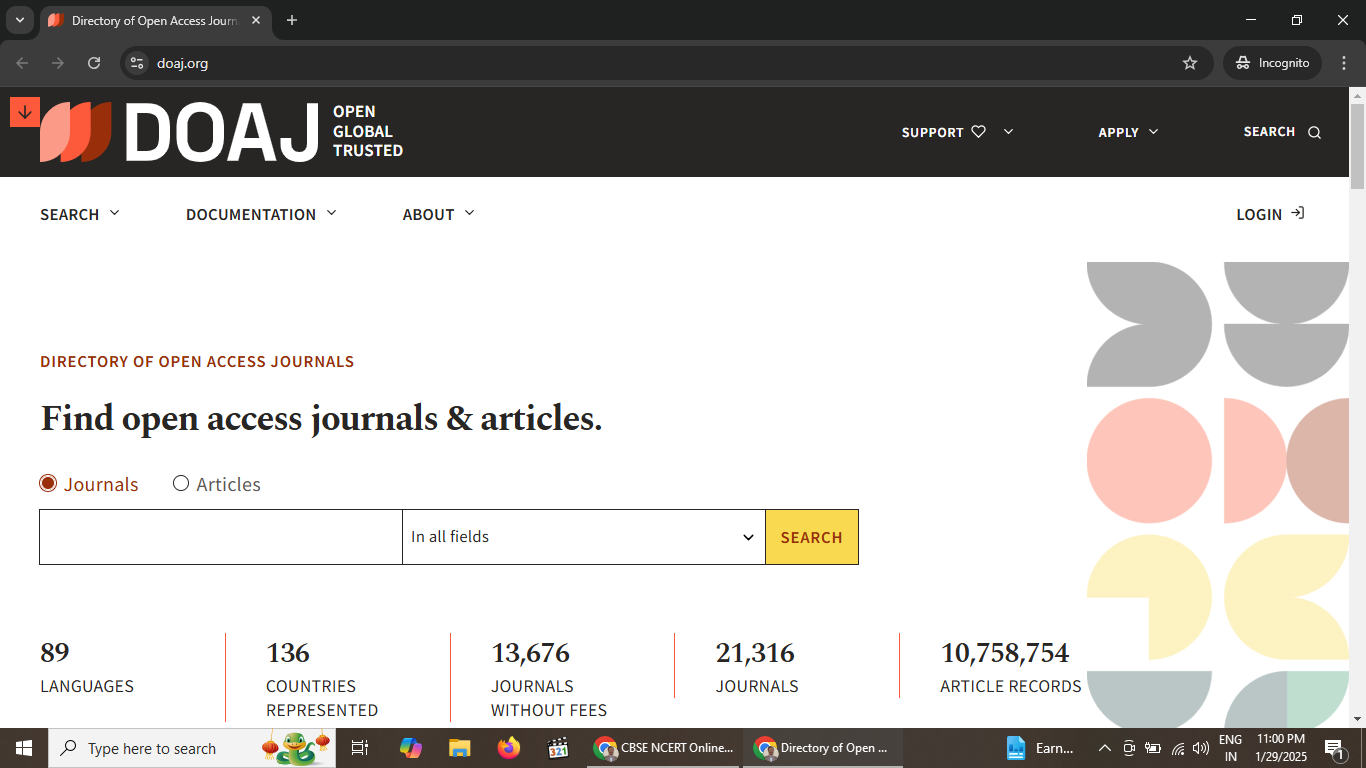Go back using browser back arrow

22,63
